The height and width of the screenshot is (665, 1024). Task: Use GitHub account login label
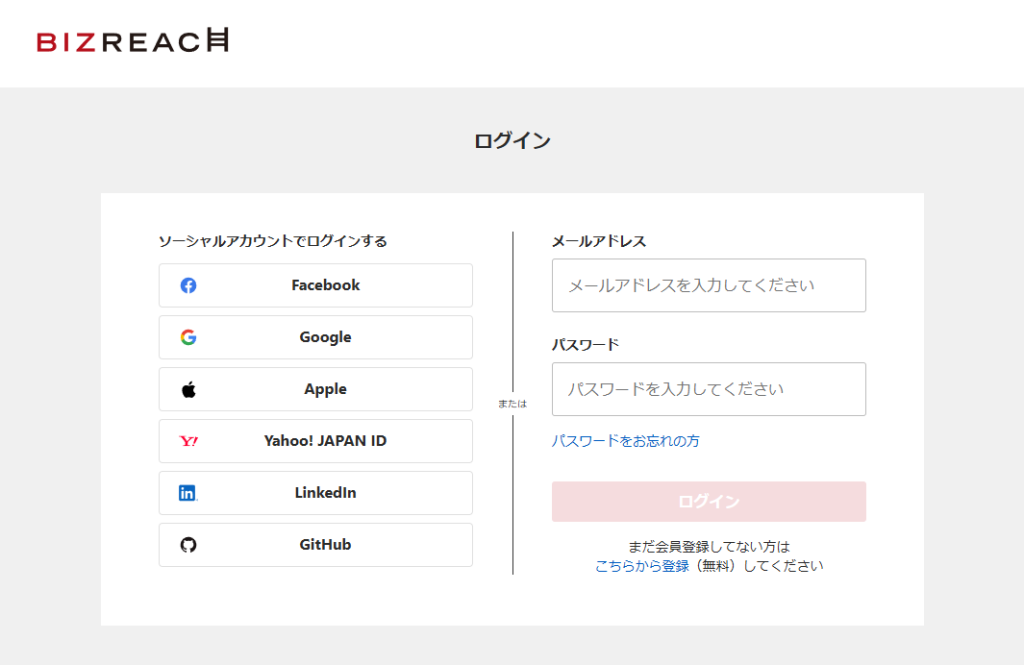(x=325, y=545)
